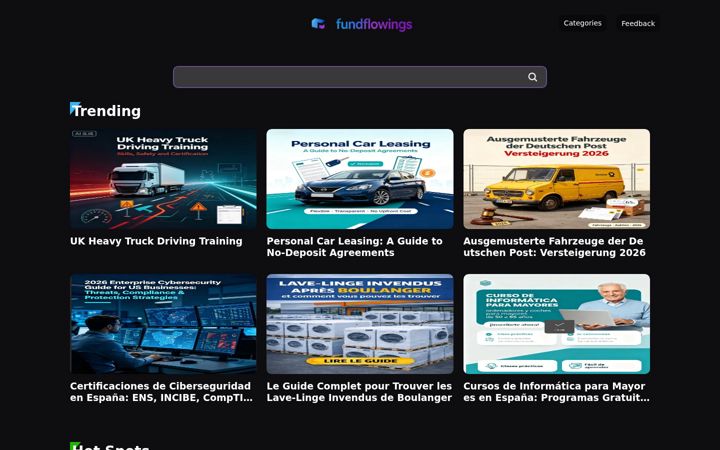This screenshot has height=450, width=720.
Task: Click the fundflowings logo icon
Action: point(318,24)
